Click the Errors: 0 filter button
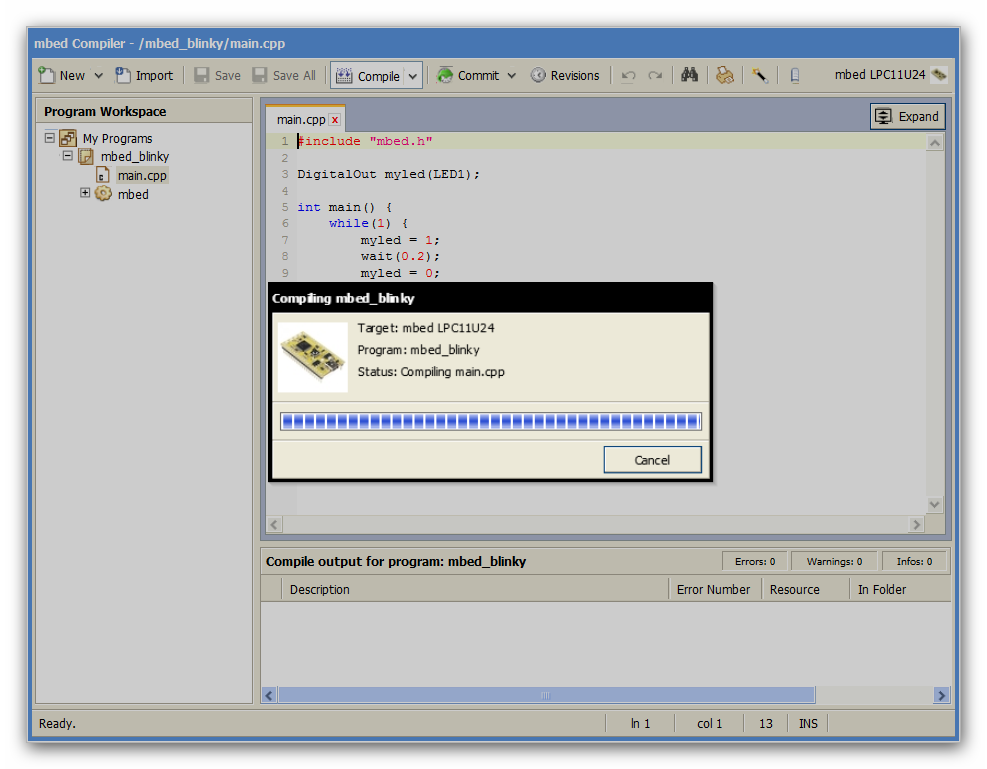 pos(755,561)
